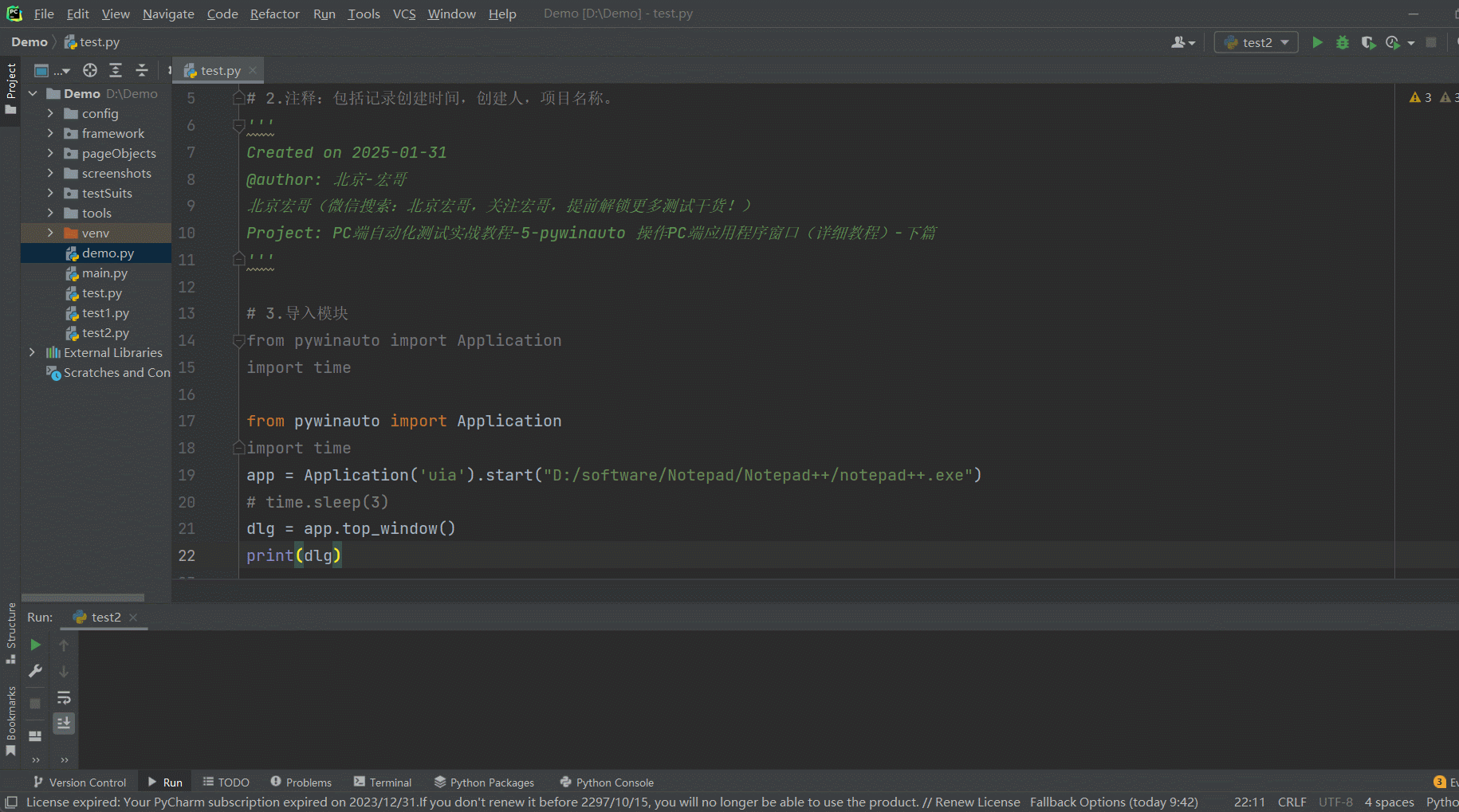
Task: Start debugging test2 with bug icon
Action: pos(1343,42)
